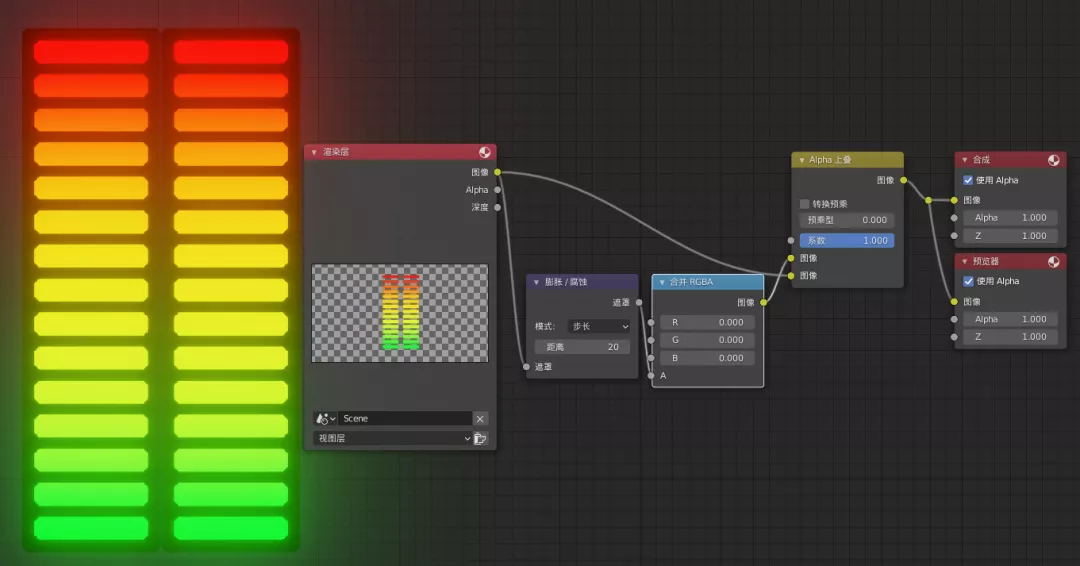Click the Alpha 1.000 field in 预览器 node
1080x566 pixels.
coord(1010,319)
